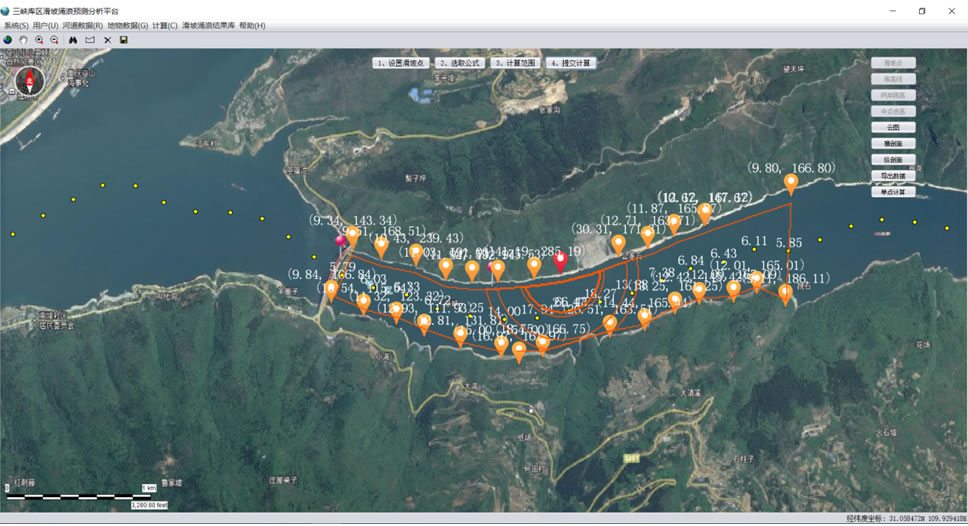Select the zoom out magnifier tool

click(x=55, y=40)
